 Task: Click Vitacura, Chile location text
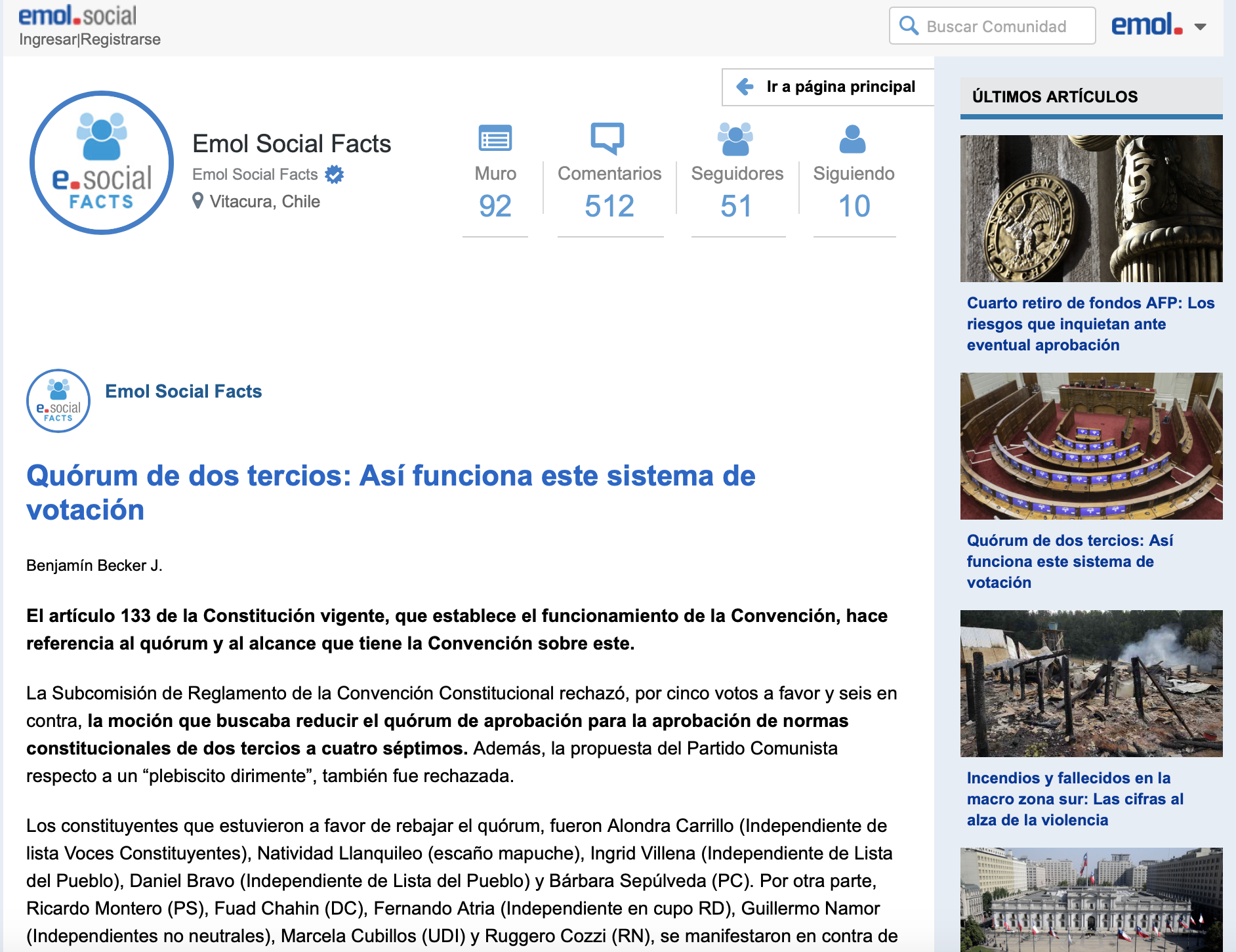coord(264,201)
